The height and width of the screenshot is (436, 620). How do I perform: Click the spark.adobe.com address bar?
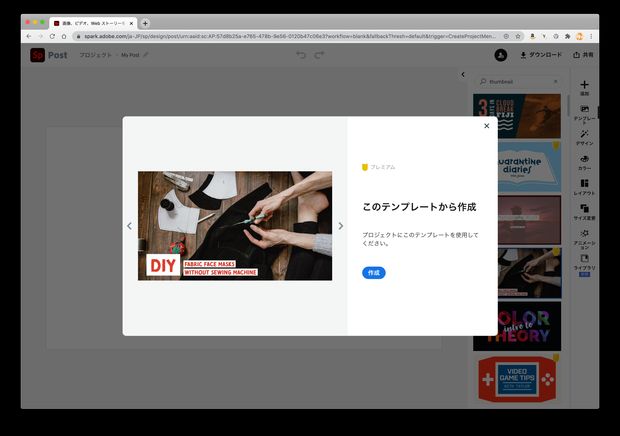[x=289, y=36]
